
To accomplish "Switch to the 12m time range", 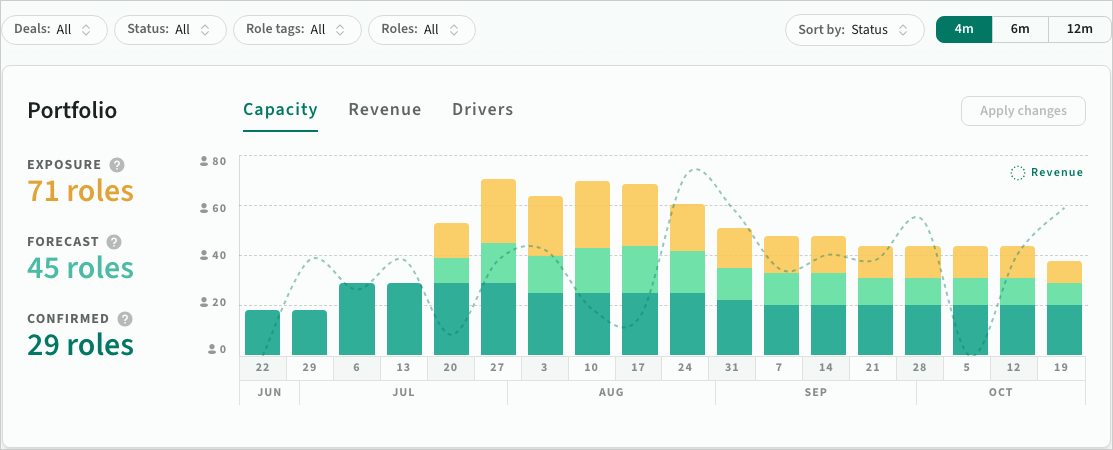I will tap(1080, 29).
